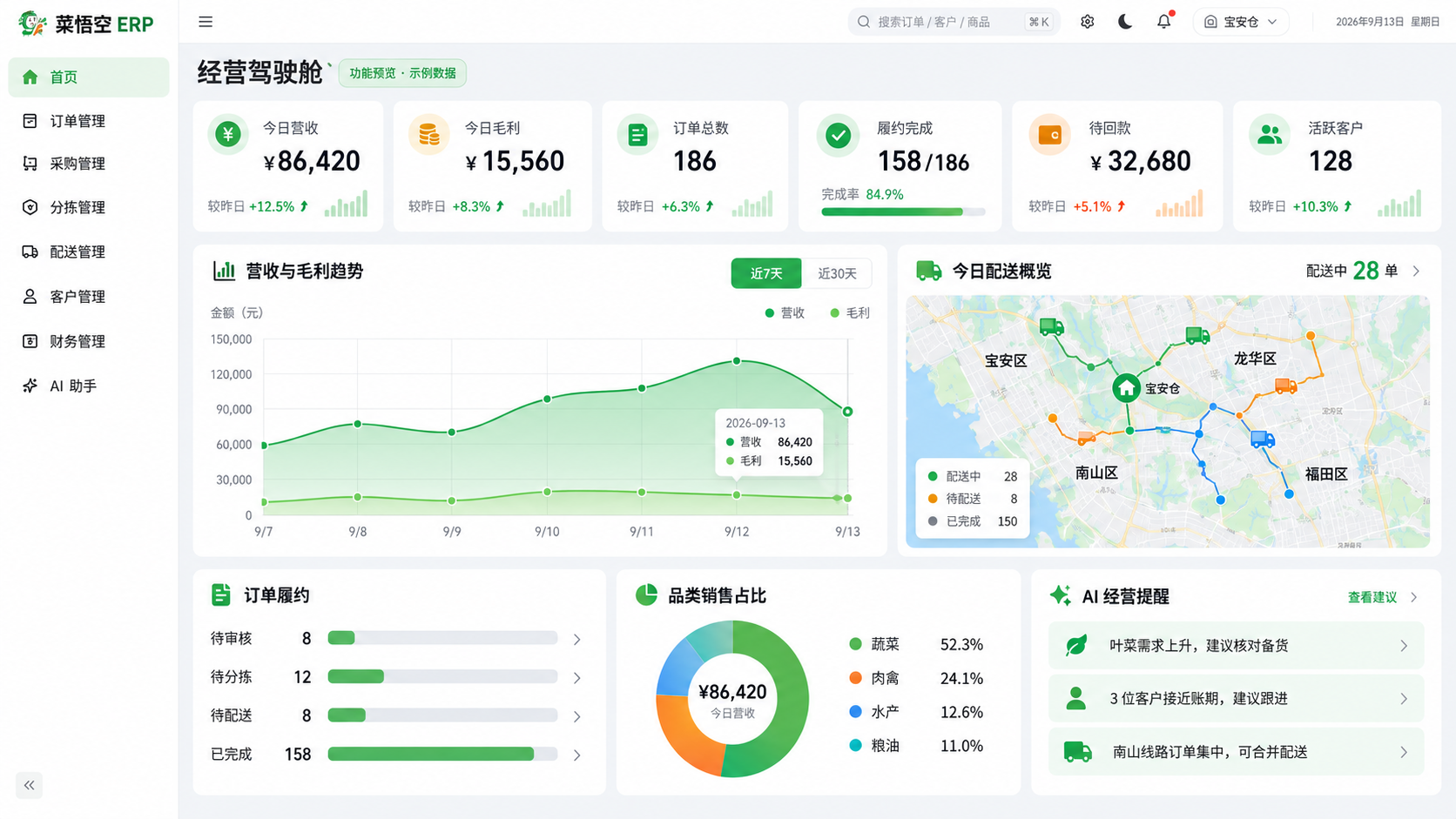Image resolution: width=1456 pixels, height=819 pixels.
Task: Click the 肉禽 orange legend swatch
Action: (855, 678)
